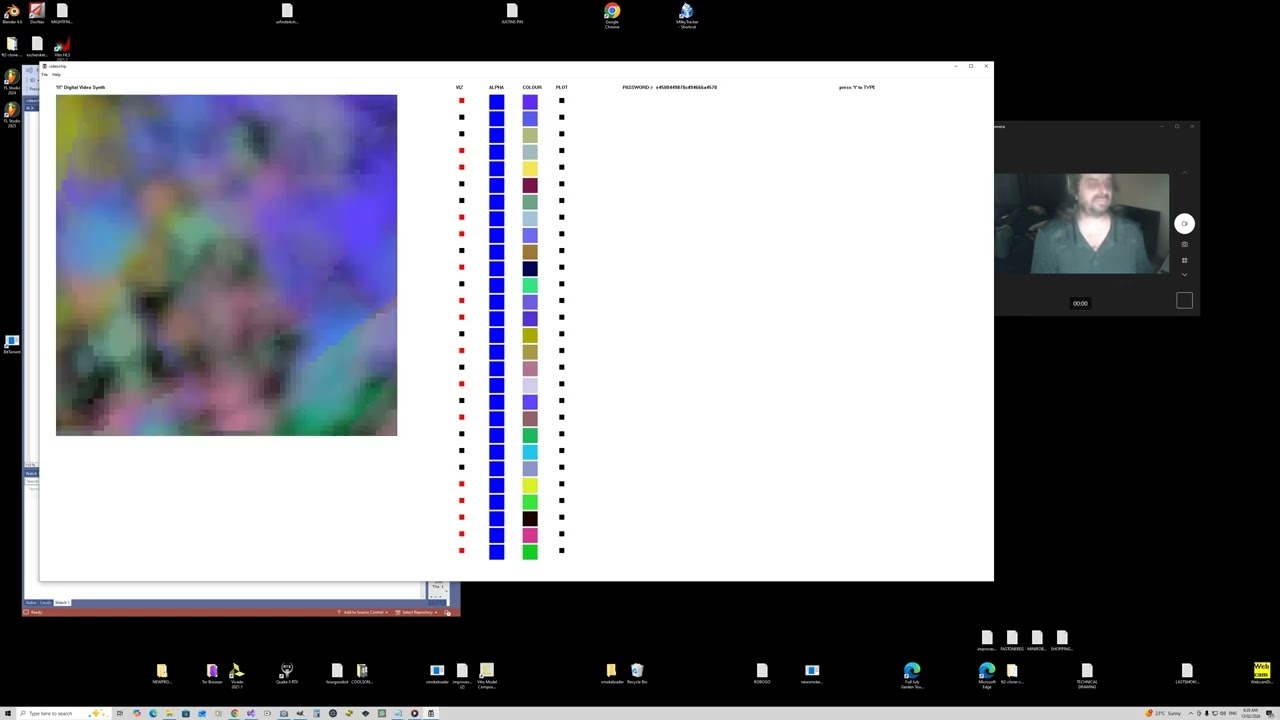This screenshot has width=1280, height=720.
Task: Click the ALPHA column header
Action: point(496,87)
